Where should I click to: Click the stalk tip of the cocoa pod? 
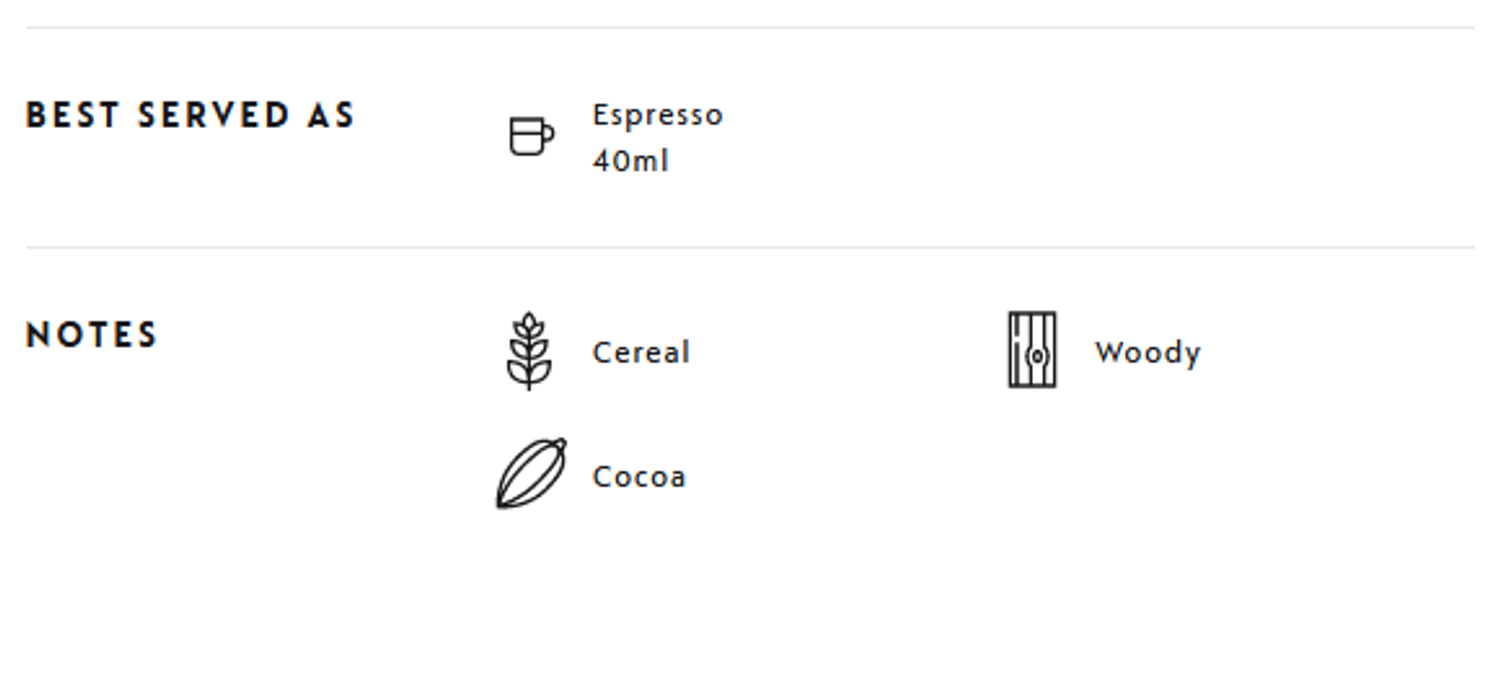pos(559,443)
